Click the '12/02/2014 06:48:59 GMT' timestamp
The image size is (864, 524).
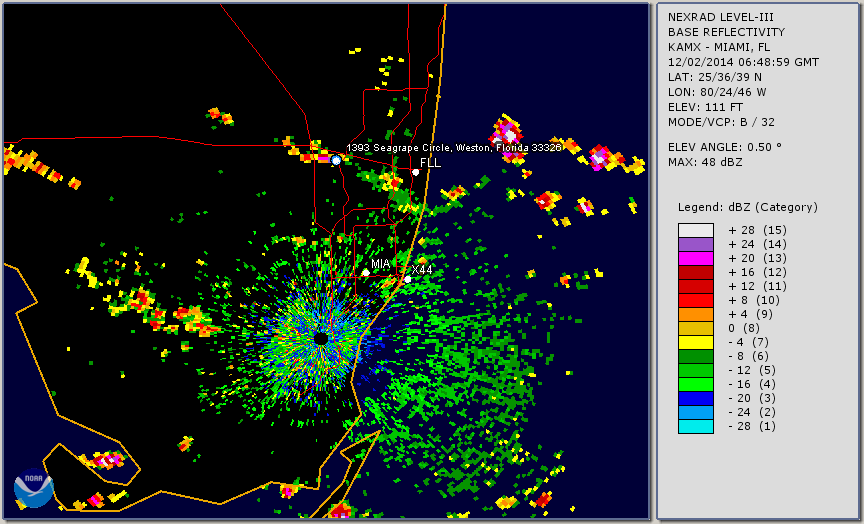click(x=743, y=62)
